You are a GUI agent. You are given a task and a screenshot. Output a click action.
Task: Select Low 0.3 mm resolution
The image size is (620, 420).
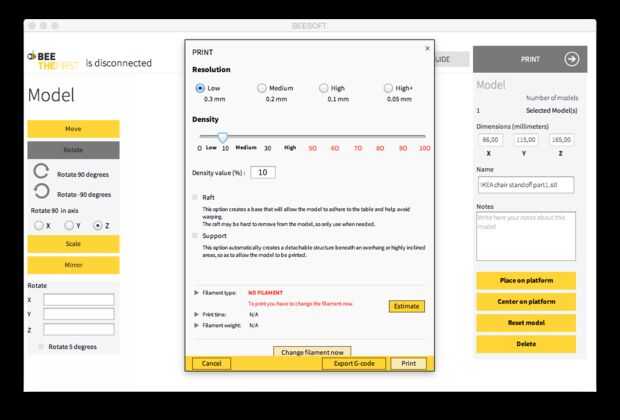[x=200, y=88]
